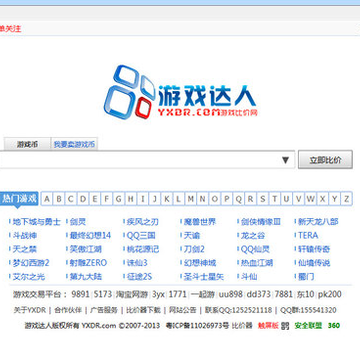Open the 第九大陆 game link

click(x=86, y=276)
